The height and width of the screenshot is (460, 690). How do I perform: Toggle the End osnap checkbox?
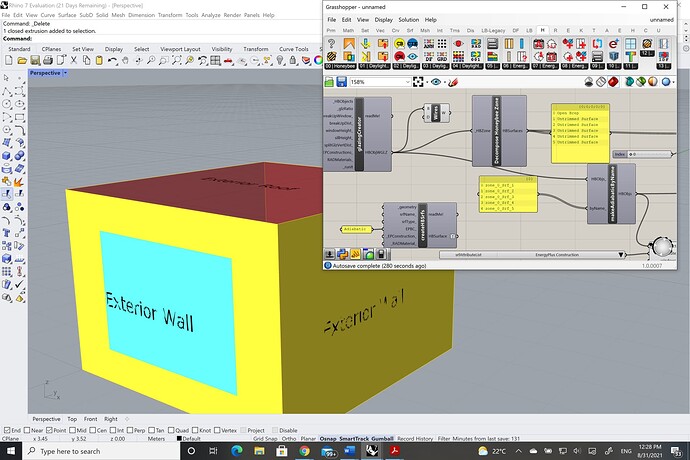point(7,430)
